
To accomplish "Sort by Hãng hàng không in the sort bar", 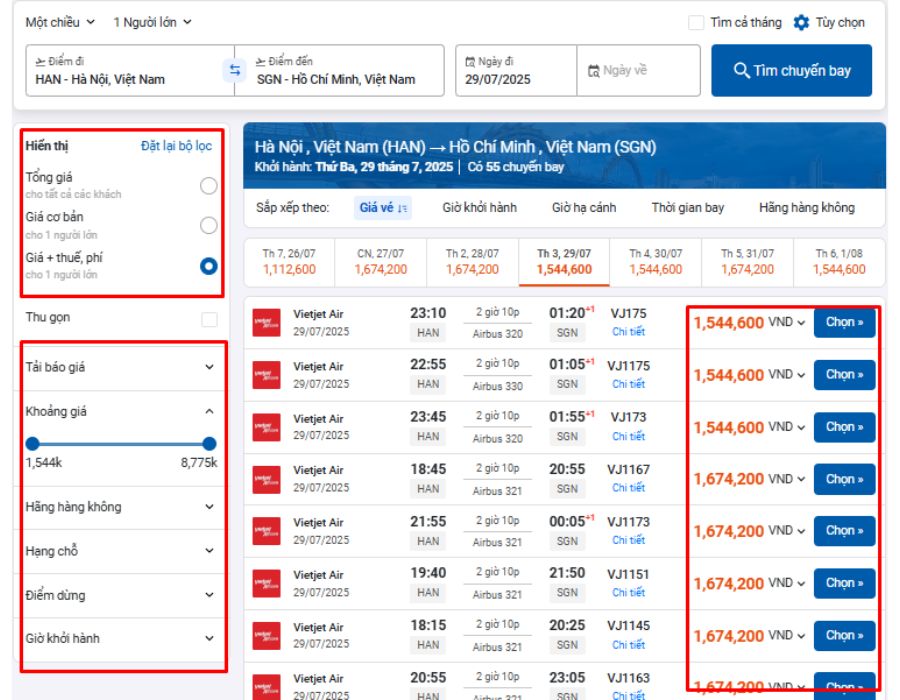I will (x=806, y=208).
